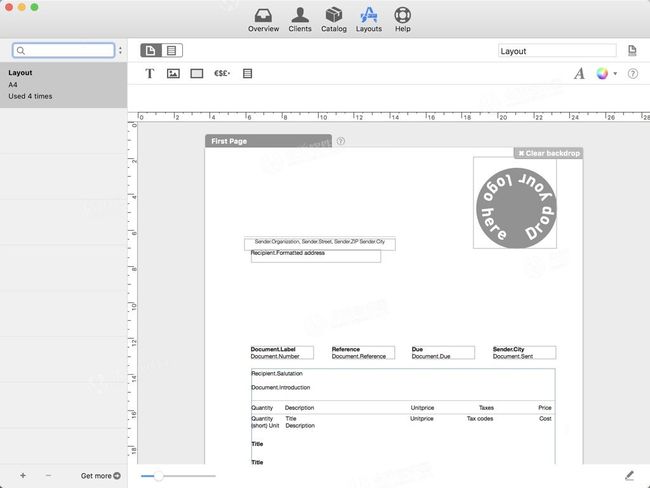Click the pencil edit icon
Viewport: 650px width, 488px height.
click(629, 476)
